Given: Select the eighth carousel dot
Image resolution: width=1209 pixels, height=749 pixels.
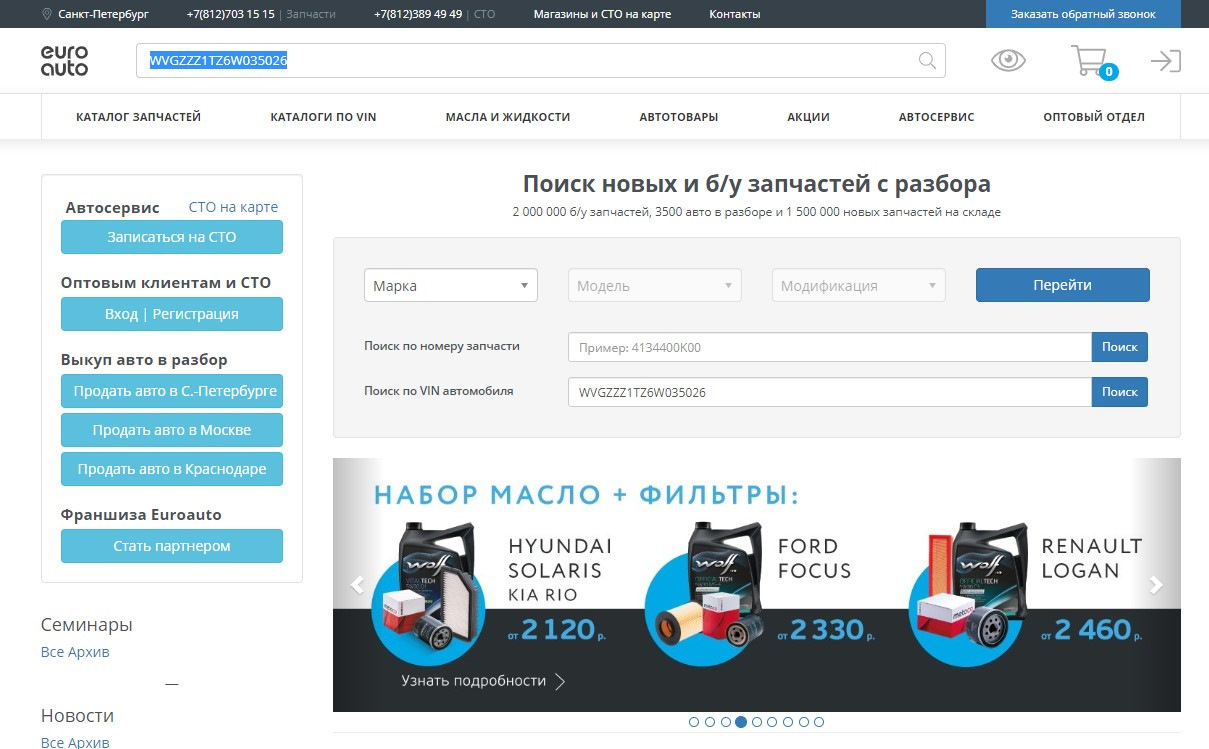Looking at the screenshot, I should click(803, 722).
